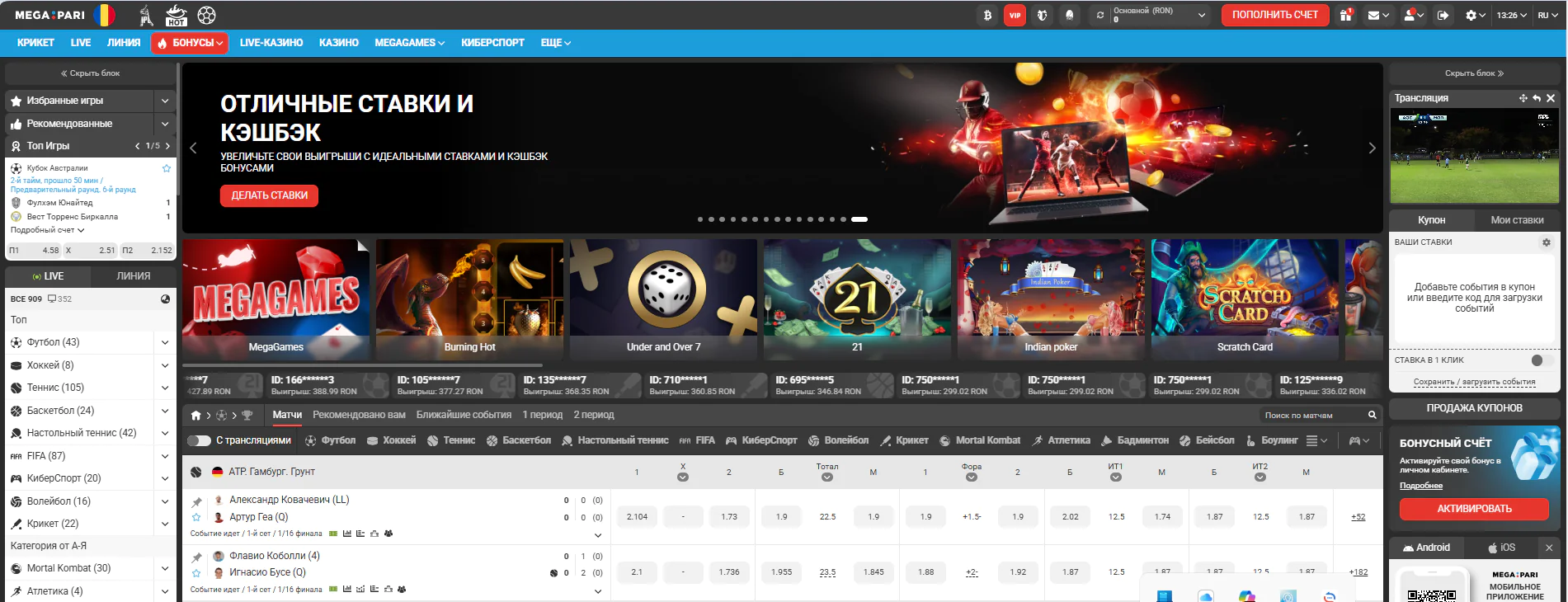The width and height of the screenshot is (1568, 602).
Task: Switch to the ЛИНИЯ sidebar tab
Action: pos(134,276)
